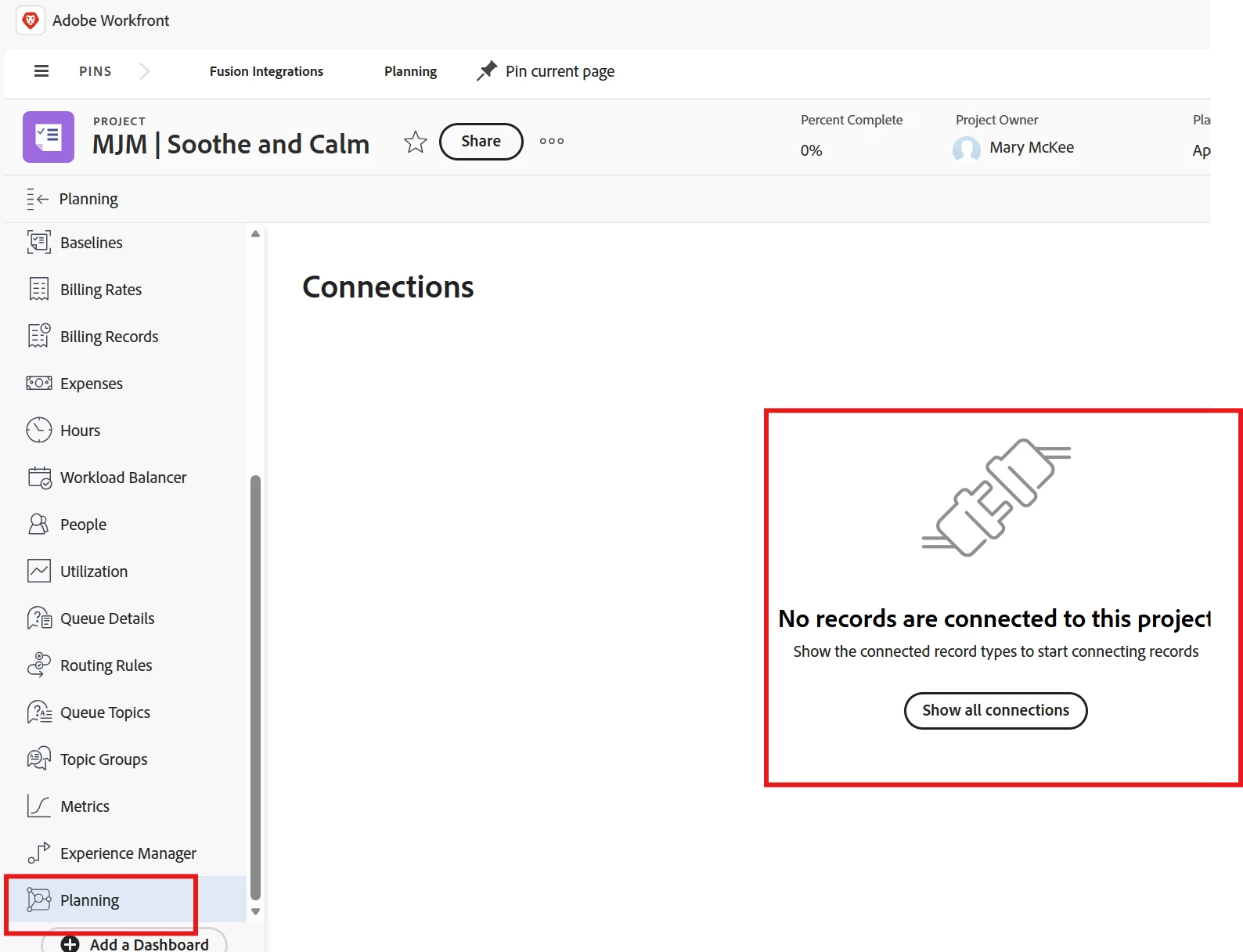The height and width of the screenshot is (952, 1243).
Task: Click Mary McKee's avatar icon
Action: (x=967, y=149)
